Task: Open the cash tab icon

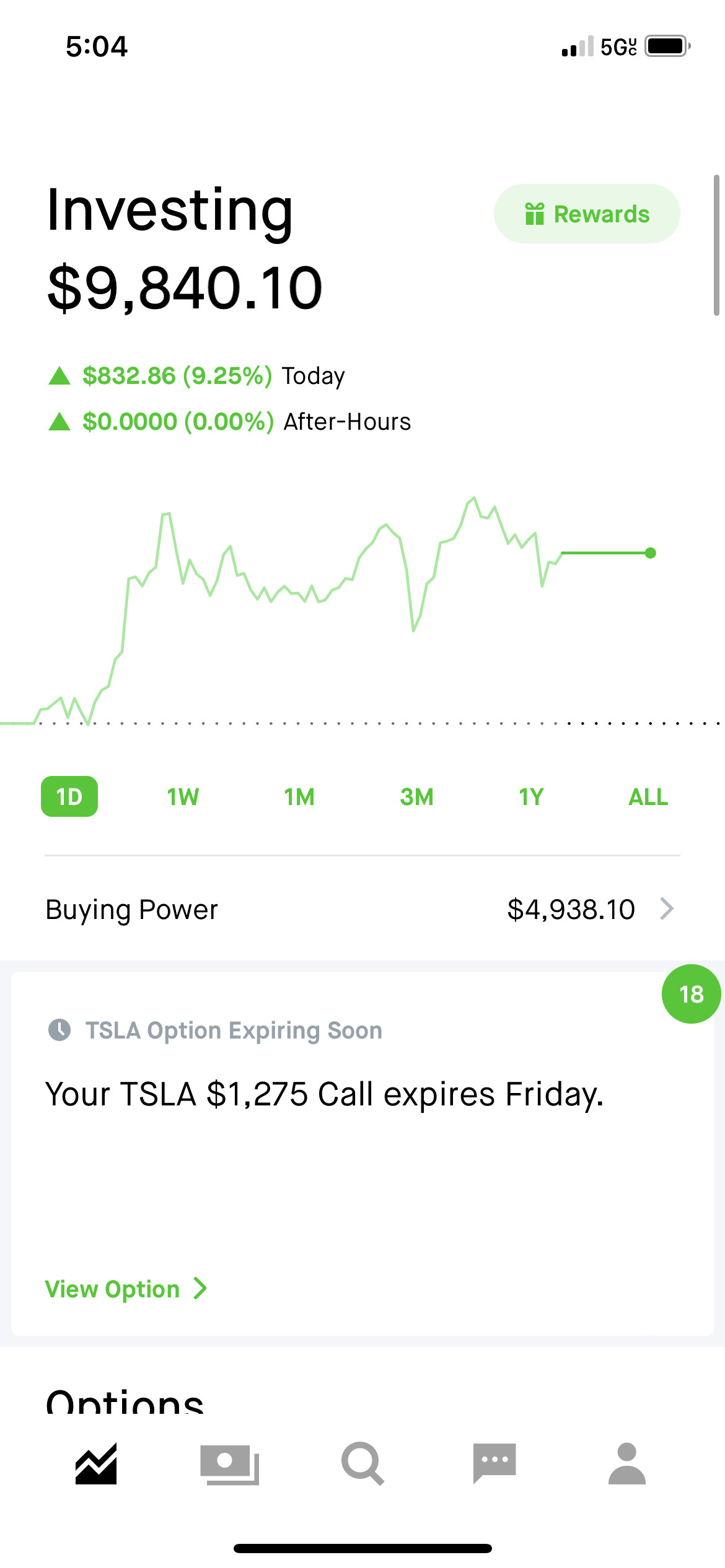Action: coord(229,1465)
